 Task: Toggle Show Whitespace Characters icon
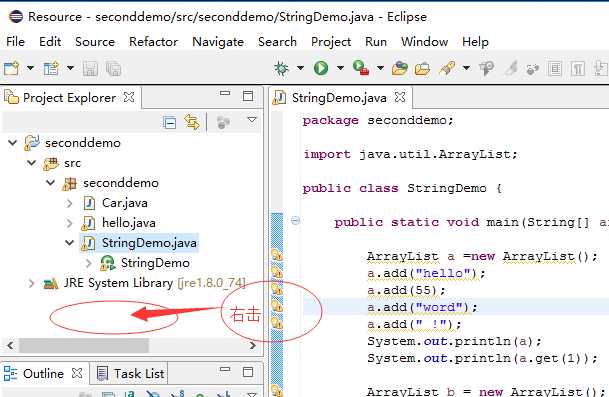[x=578, y=69]
